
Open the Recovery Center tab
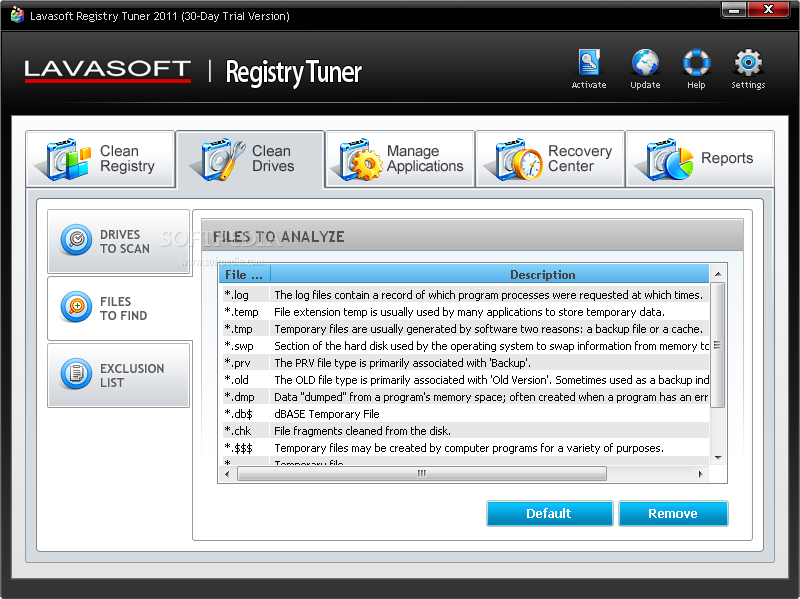[550, 159]
